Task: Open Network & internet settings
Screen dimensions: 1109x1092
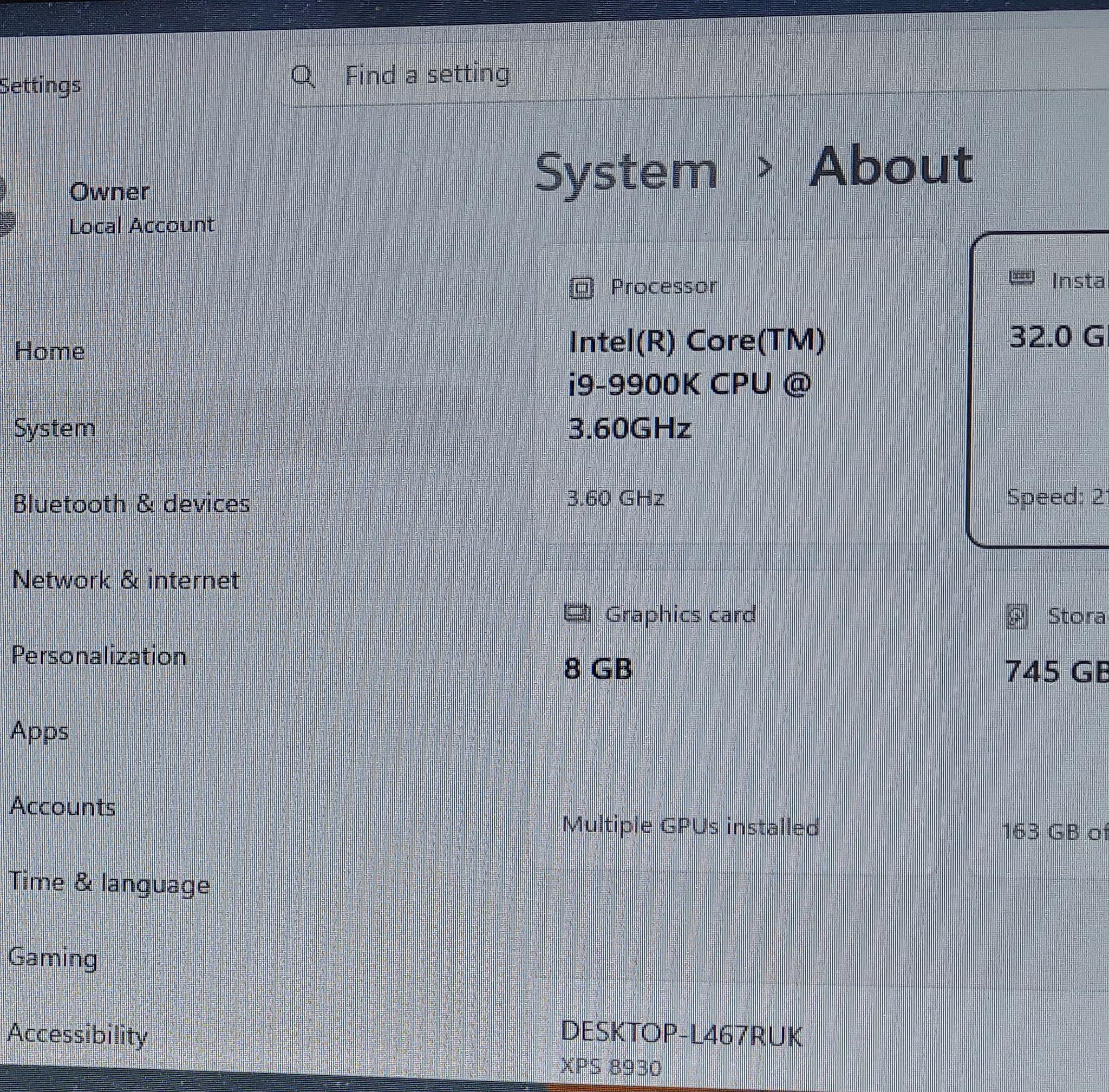Action: (x=126, y=580)
